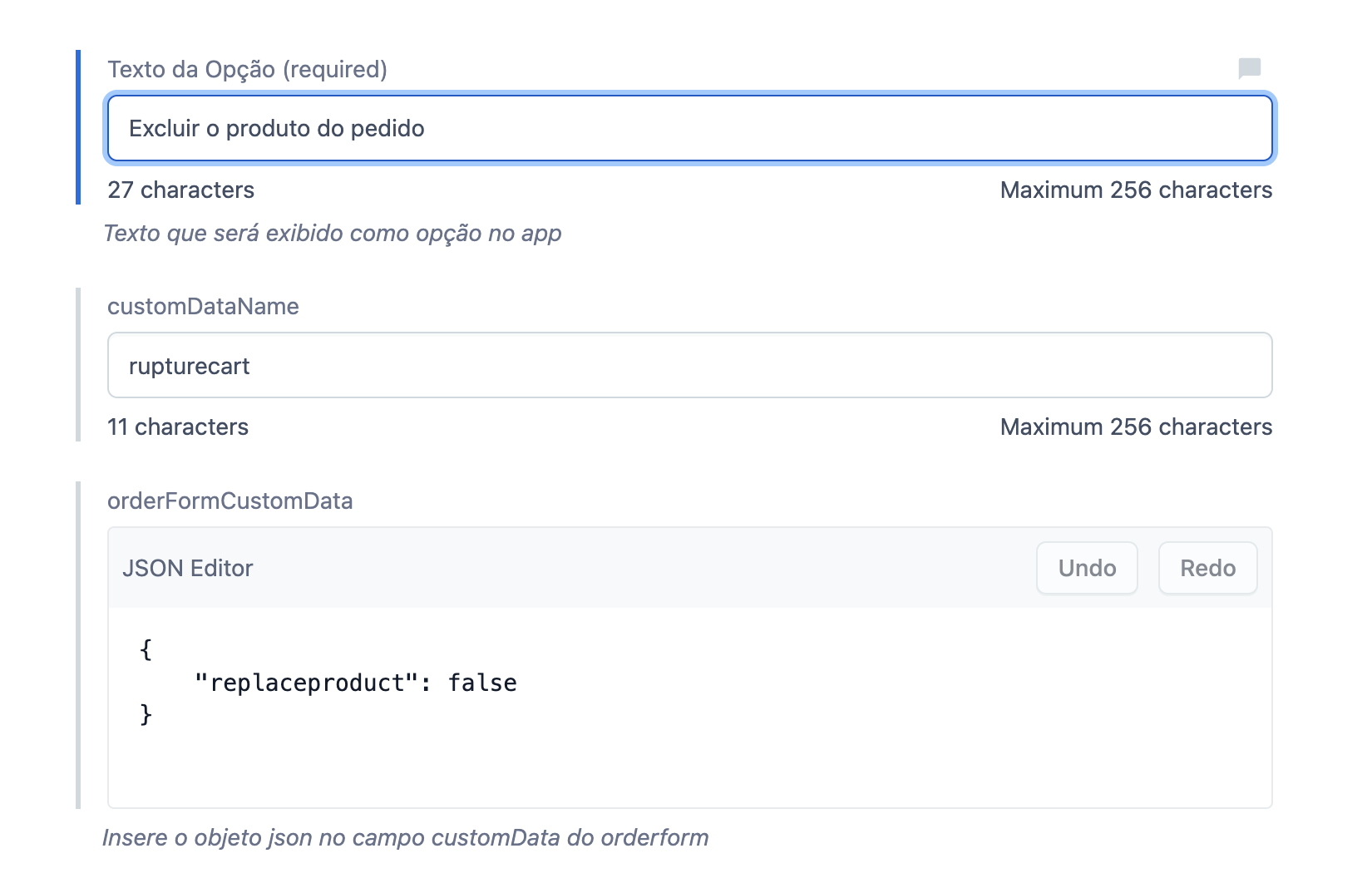Image resolution: width=1372 pixels, height=873 pixels.
Task: Click the 11 characters counter
Action: 178,427
